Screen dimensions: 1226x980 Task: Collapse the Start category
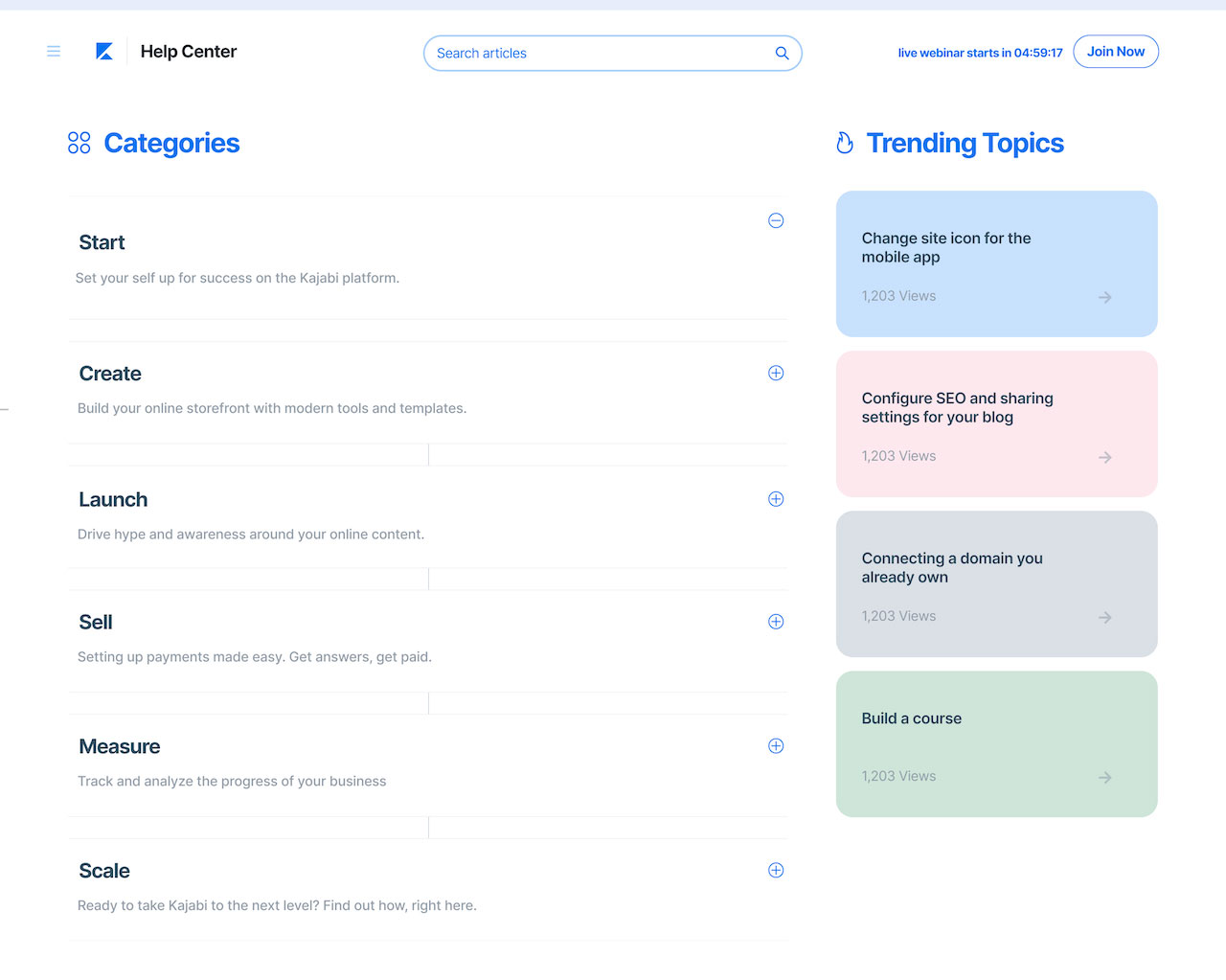[x=776, y=220]
